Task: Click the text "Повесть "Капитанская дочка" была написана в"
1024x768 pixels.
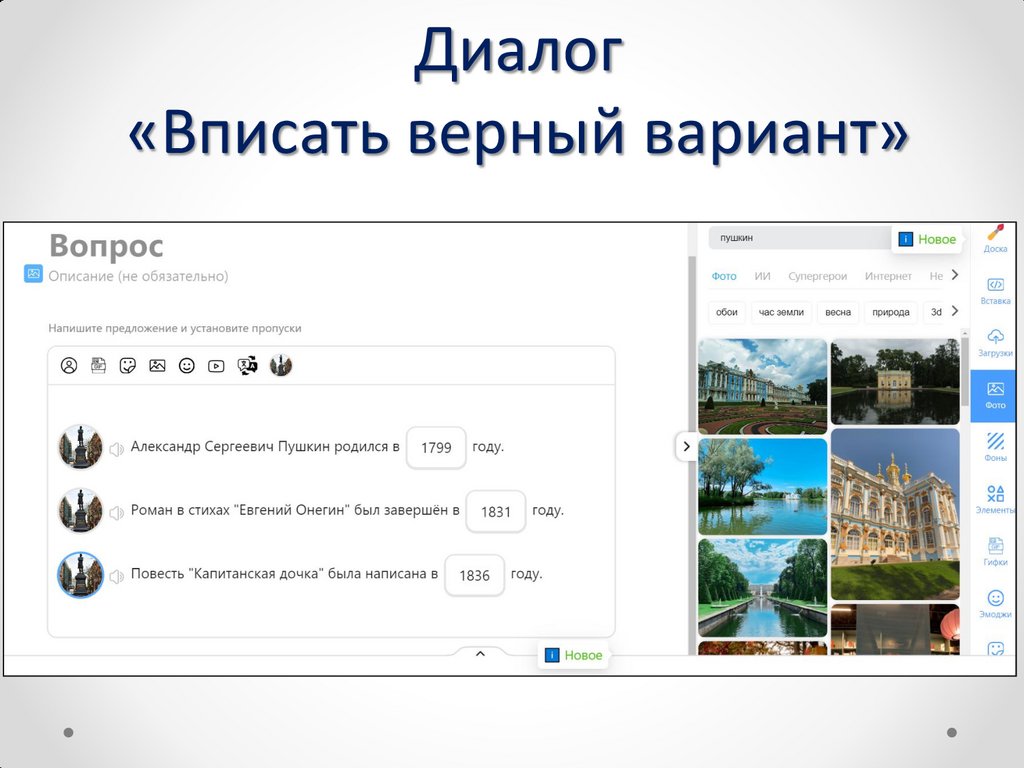Action: (x=284, y=573)
